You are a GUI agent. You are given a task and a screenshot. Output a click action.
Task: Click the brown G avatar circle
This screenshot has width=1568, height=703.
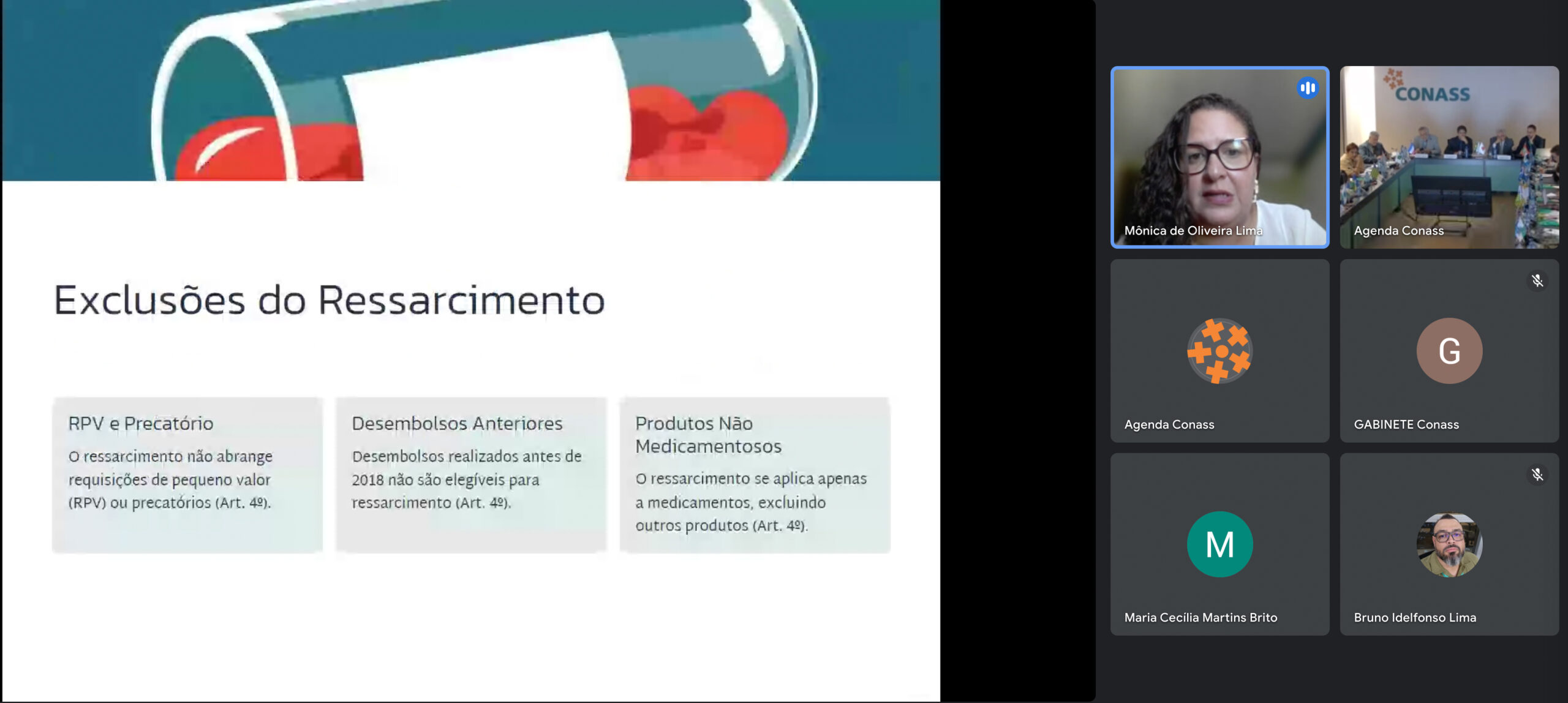[x=1449, y=351]
